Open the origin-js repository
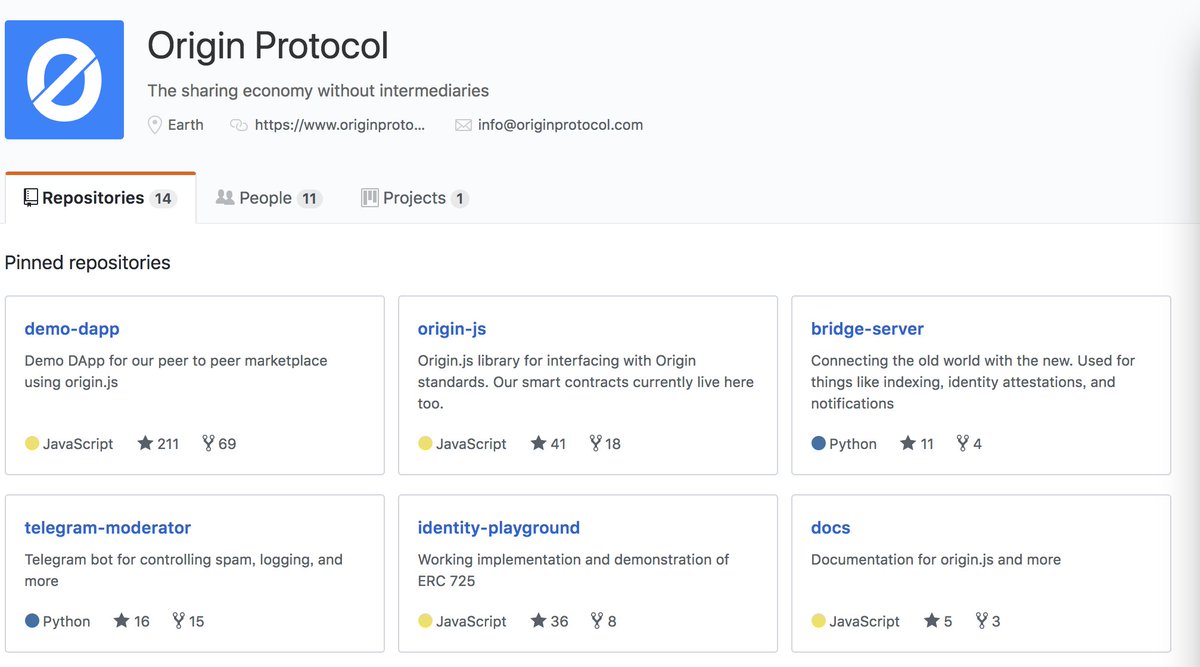The image size is (1200, 667). pos(452,329)
